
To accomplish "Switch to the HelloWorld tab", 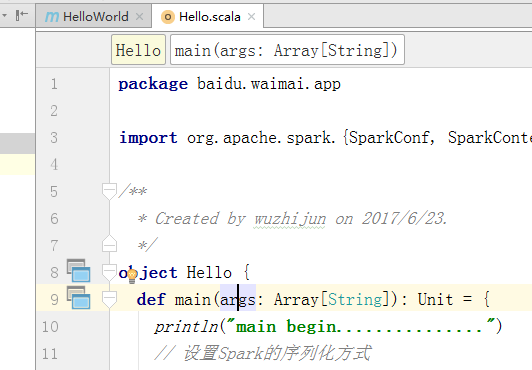I will (94, 16).
